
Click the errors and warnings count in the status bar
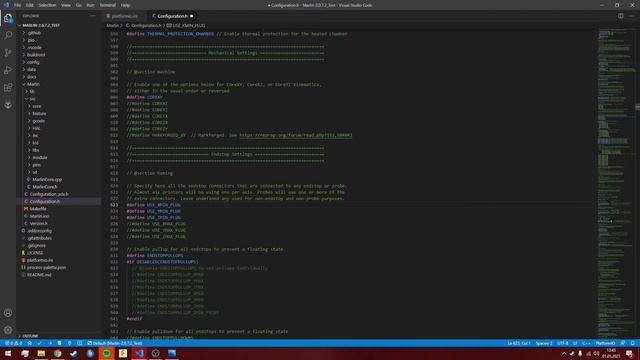[x=13, y=343]
